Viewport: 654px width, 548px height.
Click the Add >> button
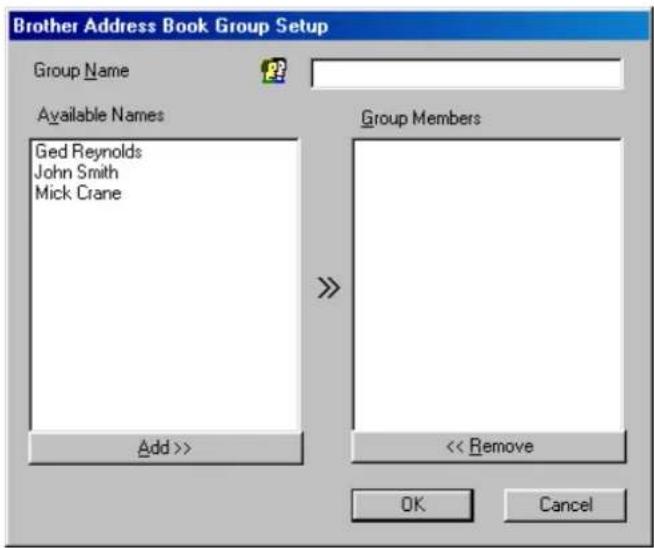(x=166, y=447)
